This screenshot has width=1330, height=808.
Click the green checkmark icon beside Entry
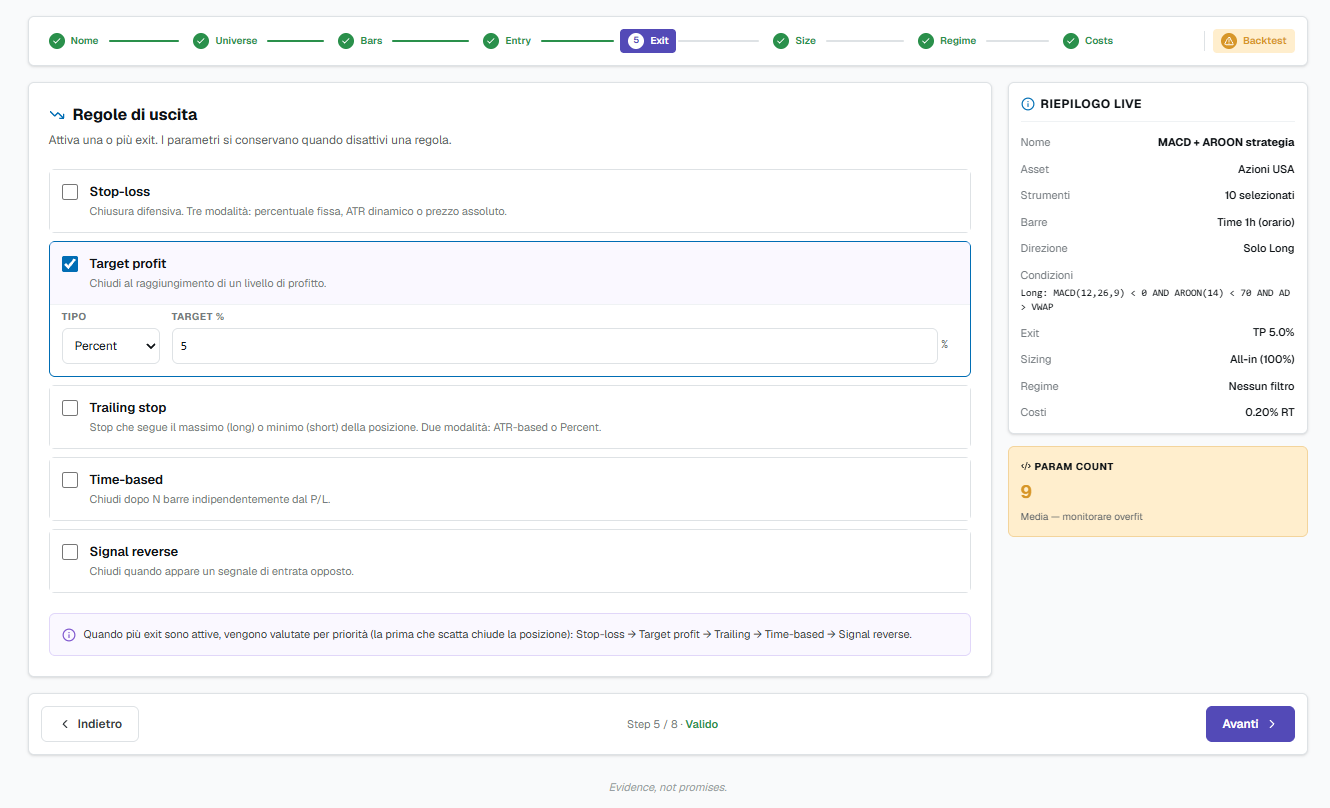(x=491, y=41)
